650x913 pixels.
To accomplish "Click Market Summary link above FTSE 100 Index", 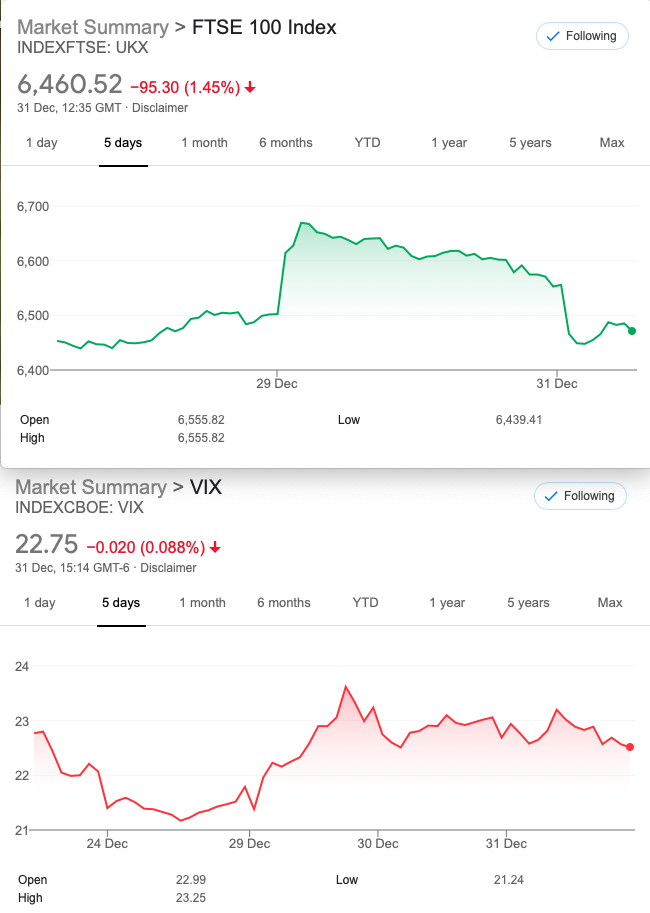I will point(93,27).
